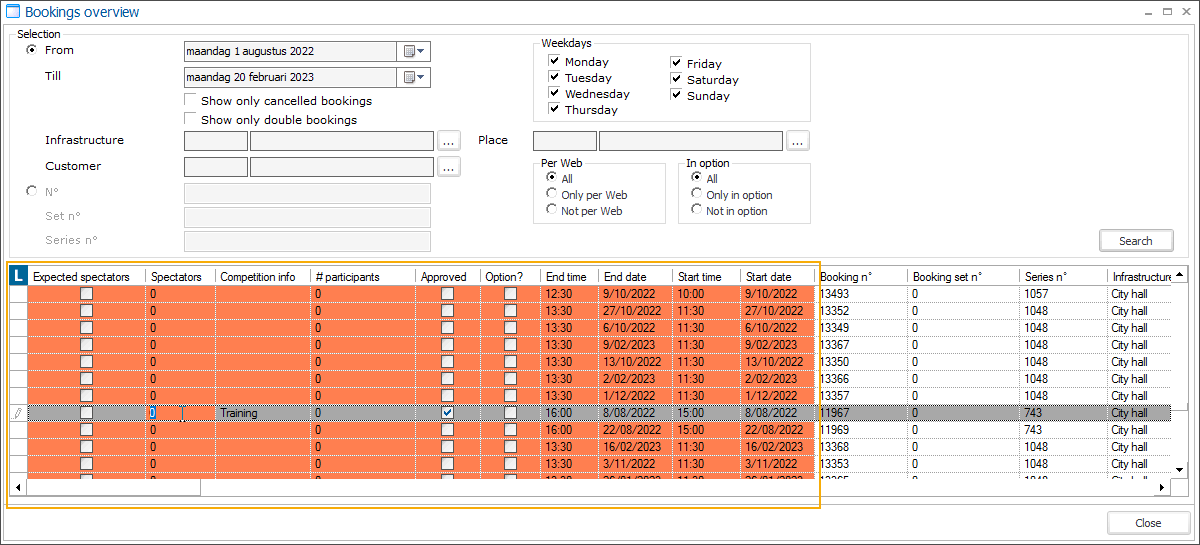Image resolution: width=1200 pixels, height=545 pixels.
Task: Select the N° radio button
Action: [32, 190]
